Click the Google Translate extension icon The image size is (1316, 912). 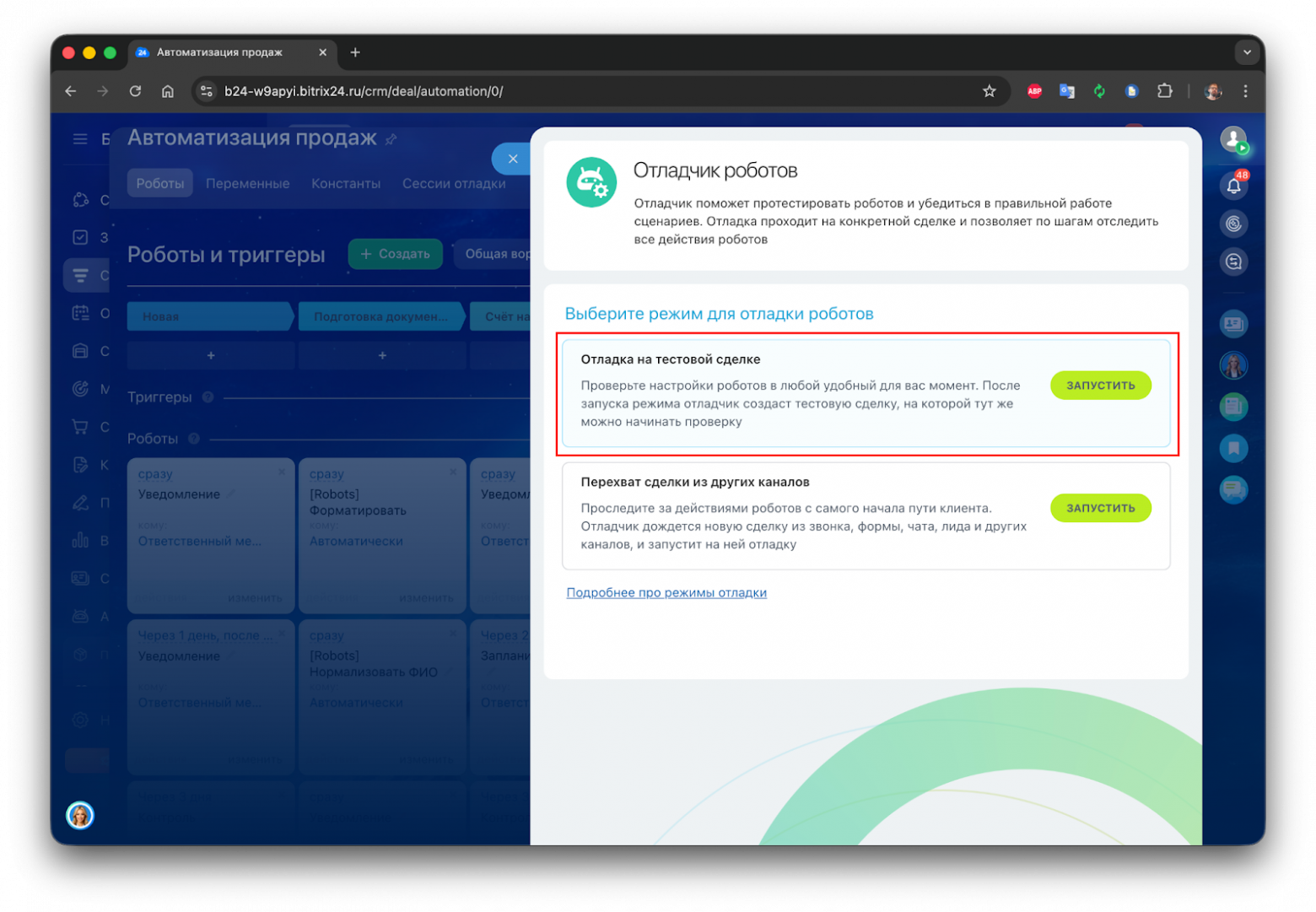tap(1067, 91)
